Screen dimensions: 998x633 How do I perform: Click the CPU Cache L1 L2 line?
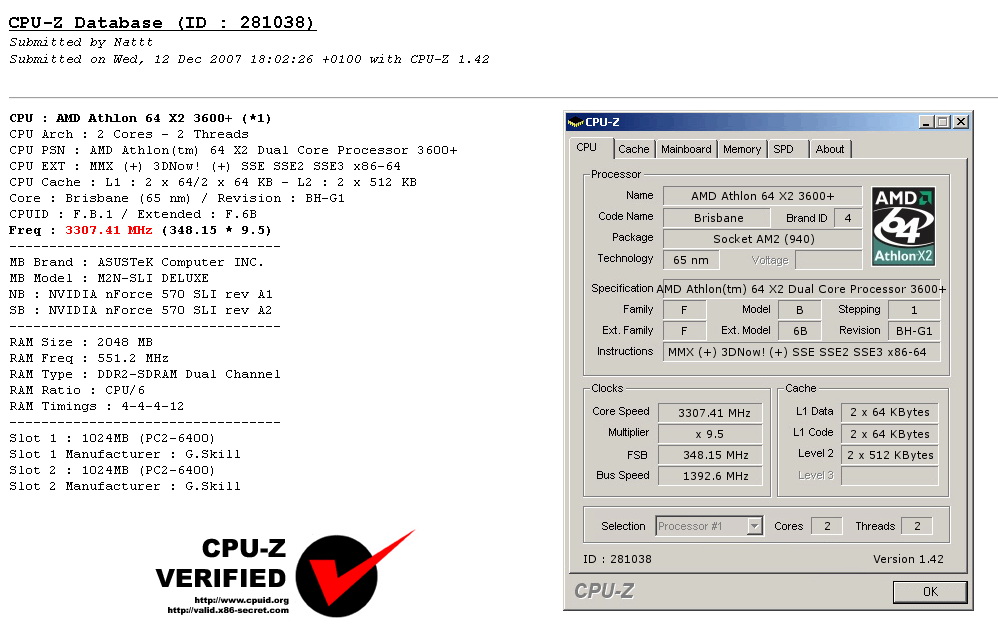pyautogui.click(x=213, y=182)
